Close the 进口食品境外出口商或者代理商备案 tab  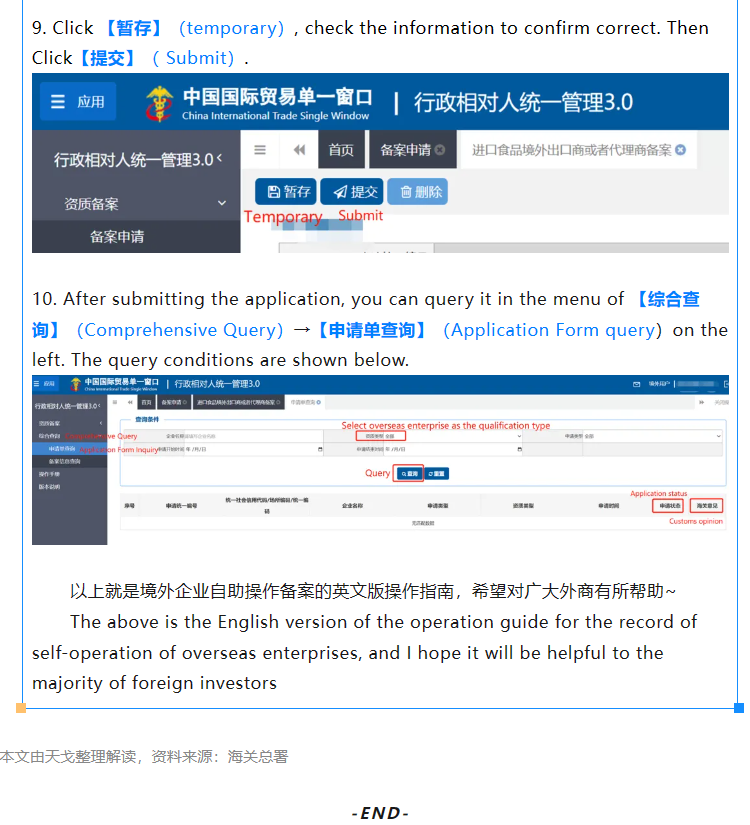[681, 150]
